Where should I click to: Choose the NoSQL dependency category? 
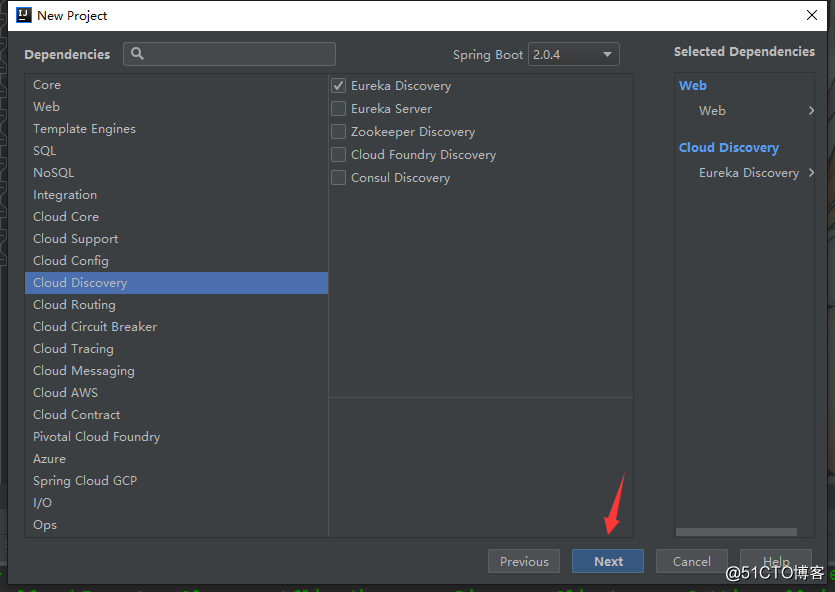pyautogui.click(x=176, y=172)
